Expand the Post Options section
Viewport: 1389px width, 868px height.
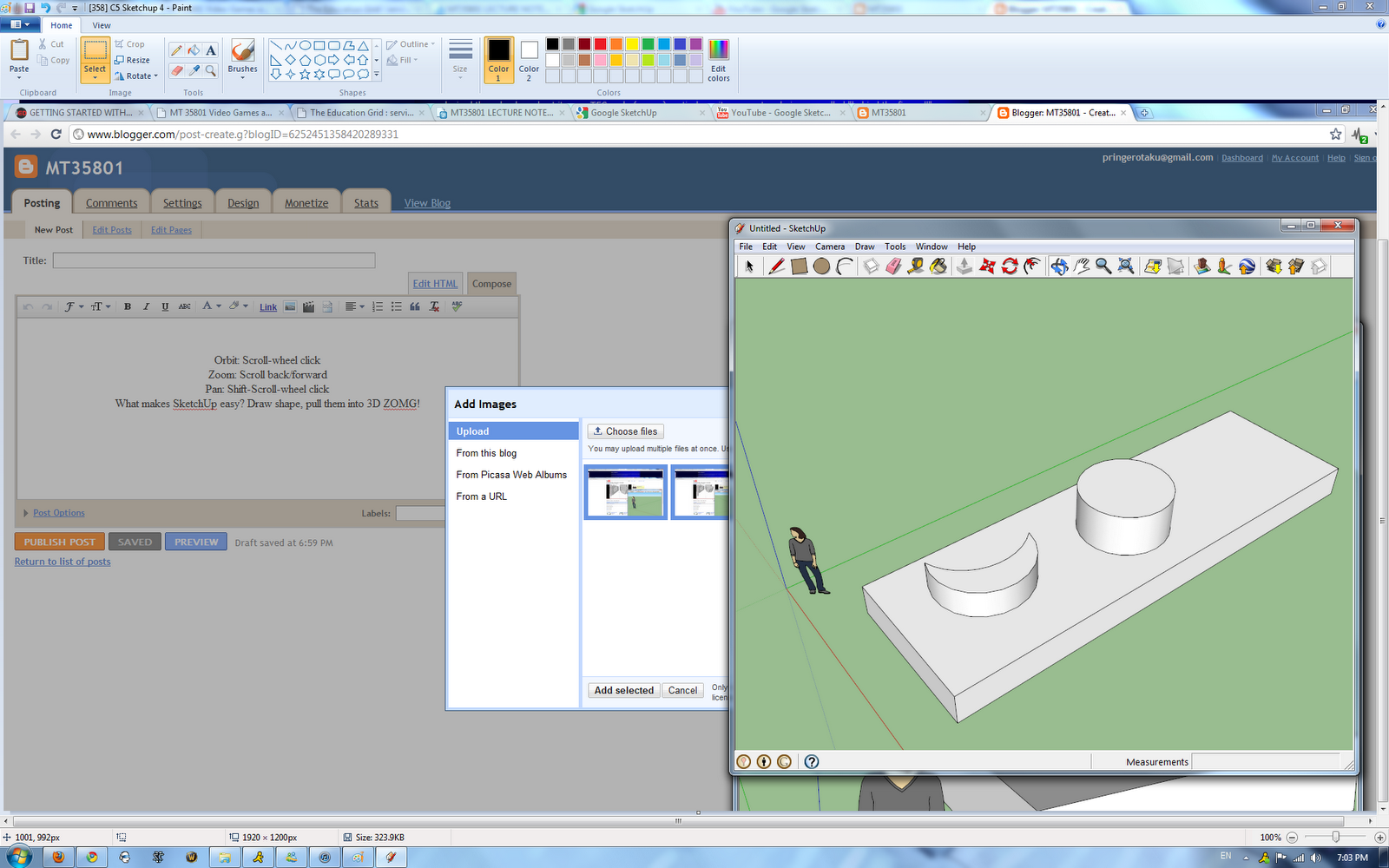58,512
